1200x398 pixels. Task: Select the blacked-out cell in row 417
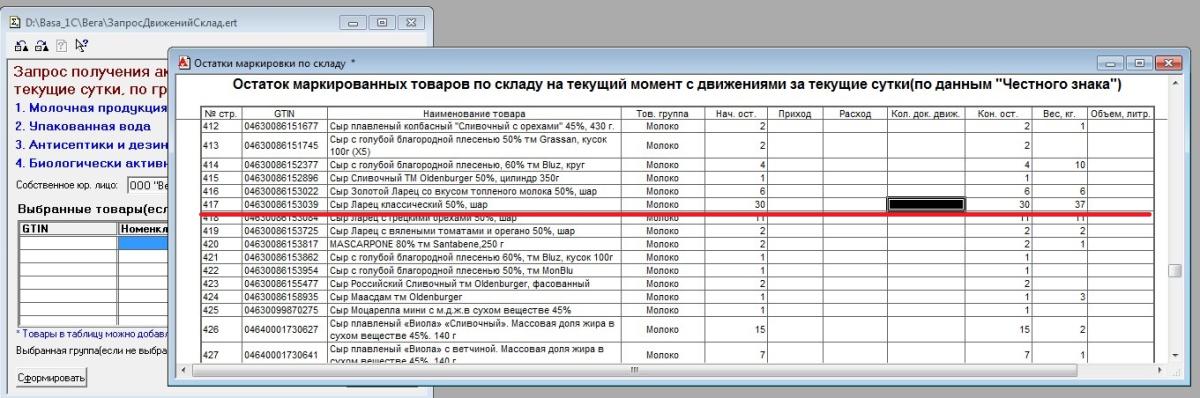pyautogui.click(x=925, y=204)
